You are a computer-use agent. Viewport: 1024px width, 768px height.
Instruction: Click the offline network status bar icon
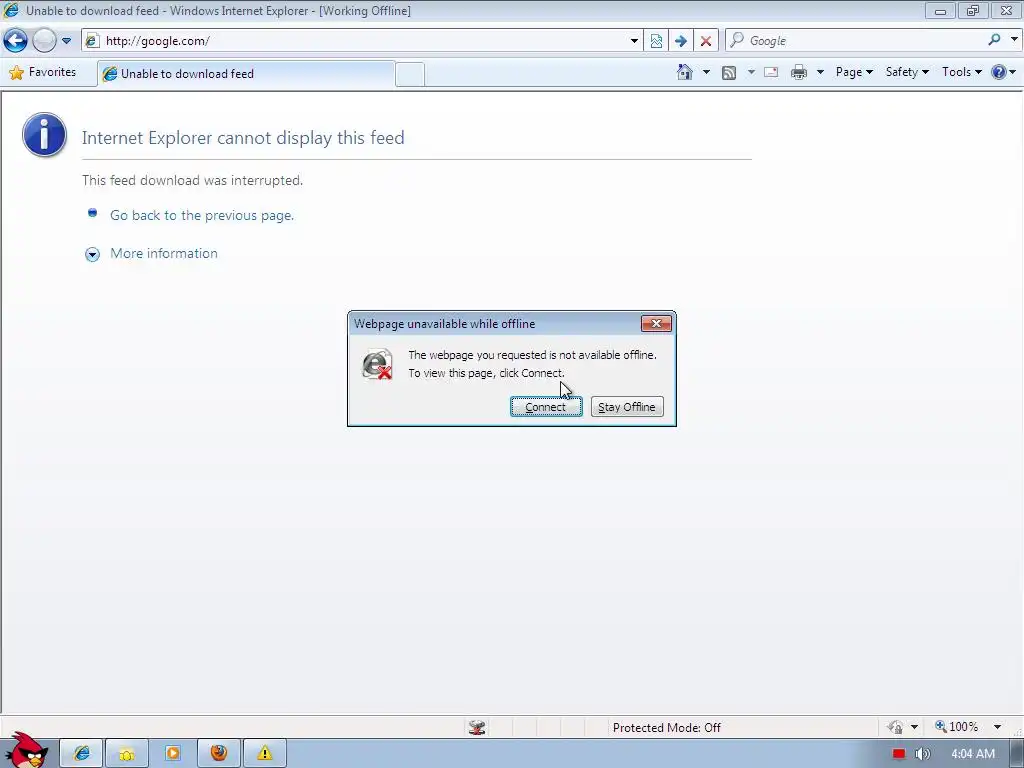477,728
